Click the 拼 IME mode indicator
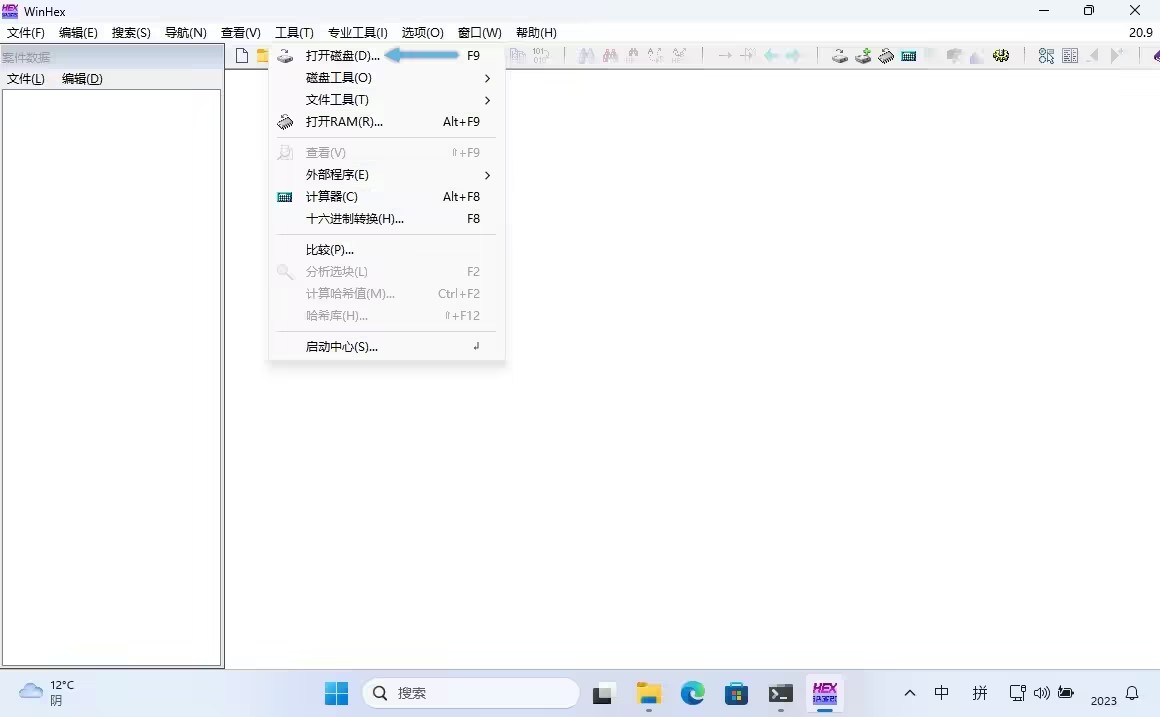 pyautogui.click(x=979, y=693)
